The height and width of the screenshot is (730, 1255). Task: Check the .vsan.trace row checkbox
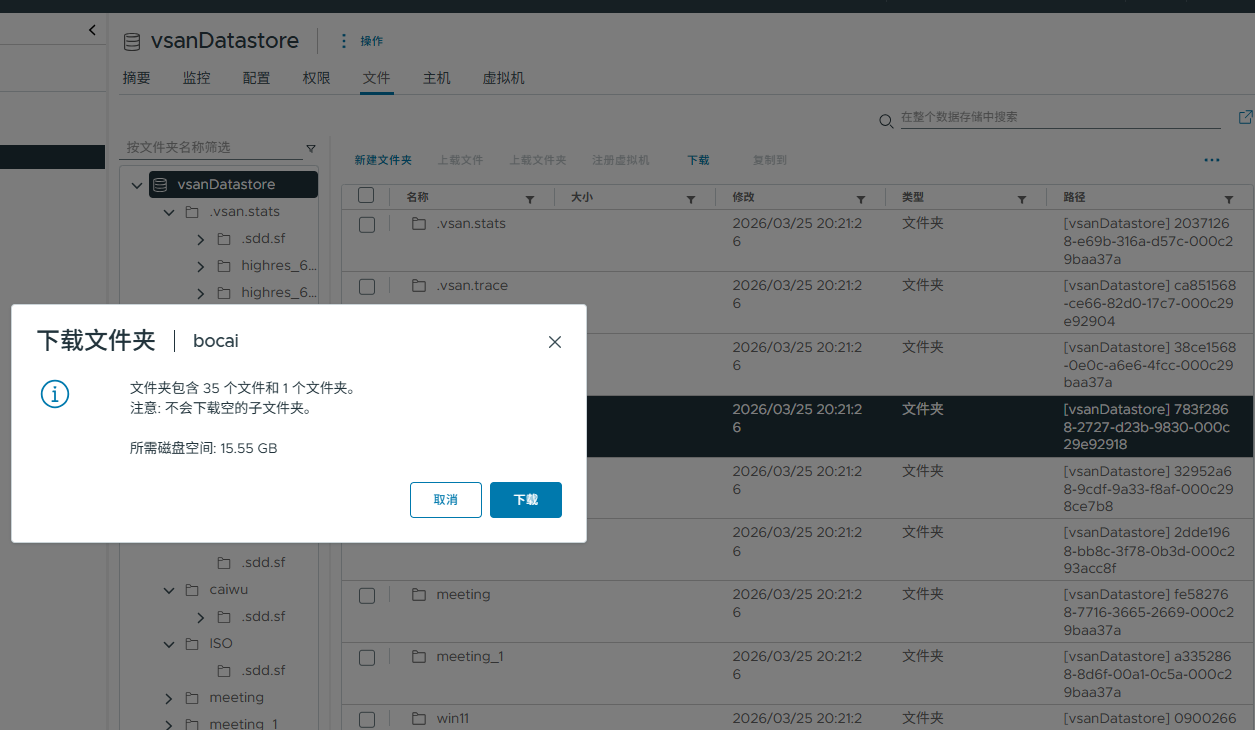367,287
